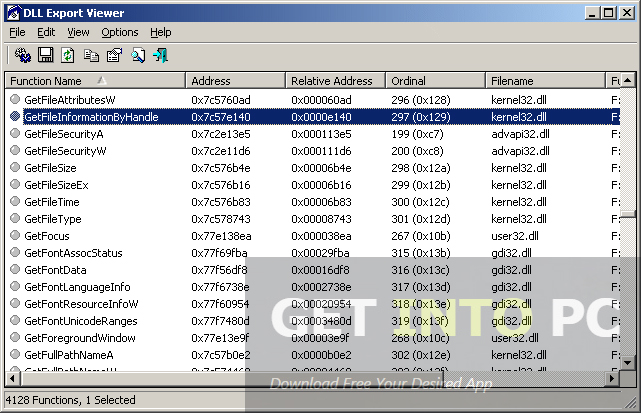Select the GetFontLanguageInfo function name
641x413 pixels.
(x=77, y=287)
